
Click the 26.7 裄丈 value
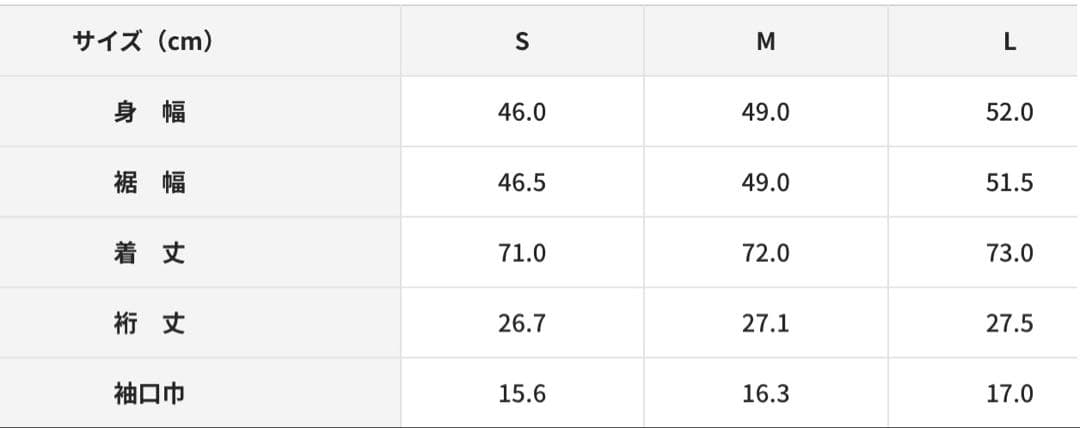pyautogui.click(x=522, y=324)
